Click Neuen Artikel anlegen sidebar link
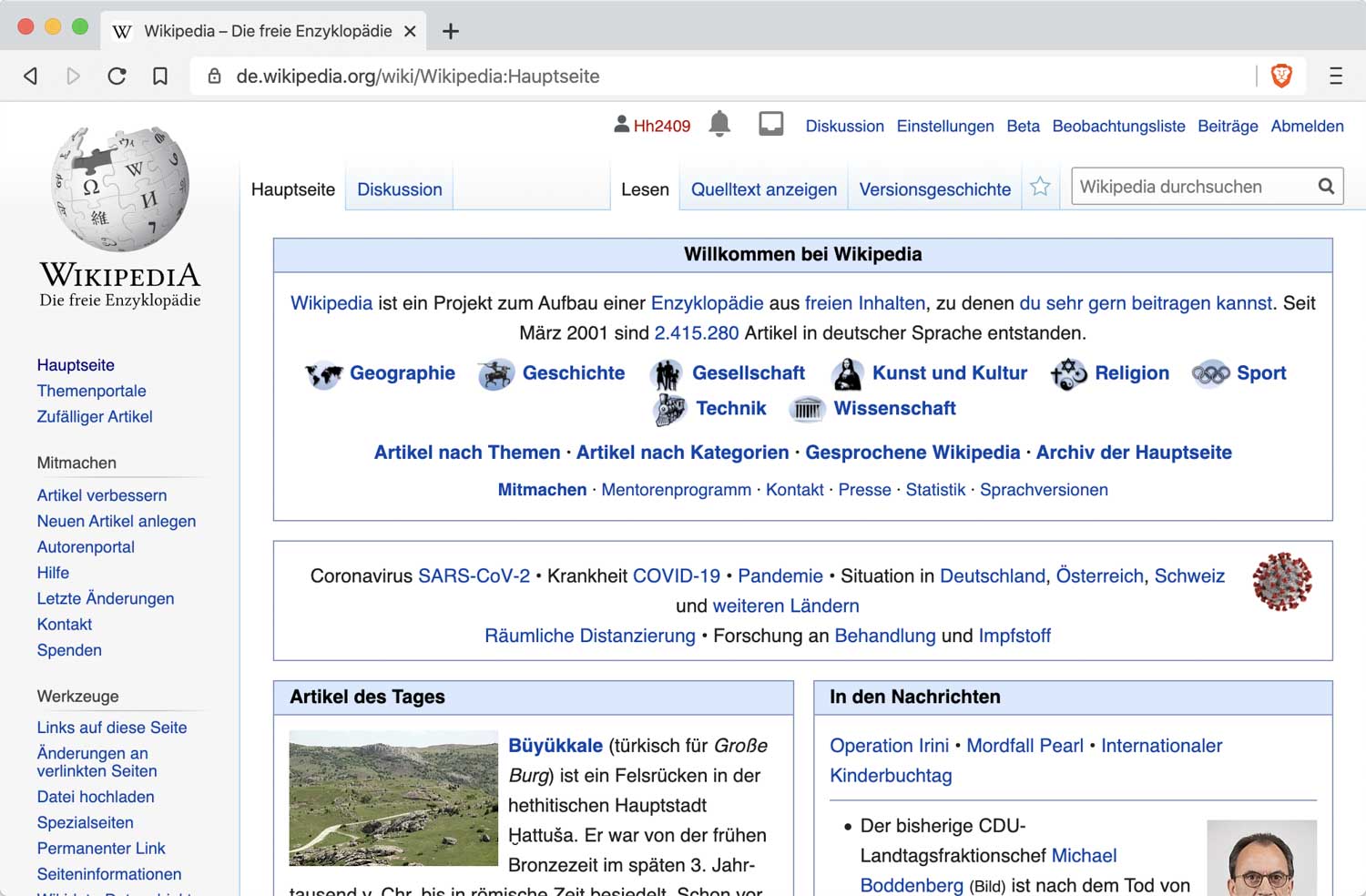 tap(117, 521)
